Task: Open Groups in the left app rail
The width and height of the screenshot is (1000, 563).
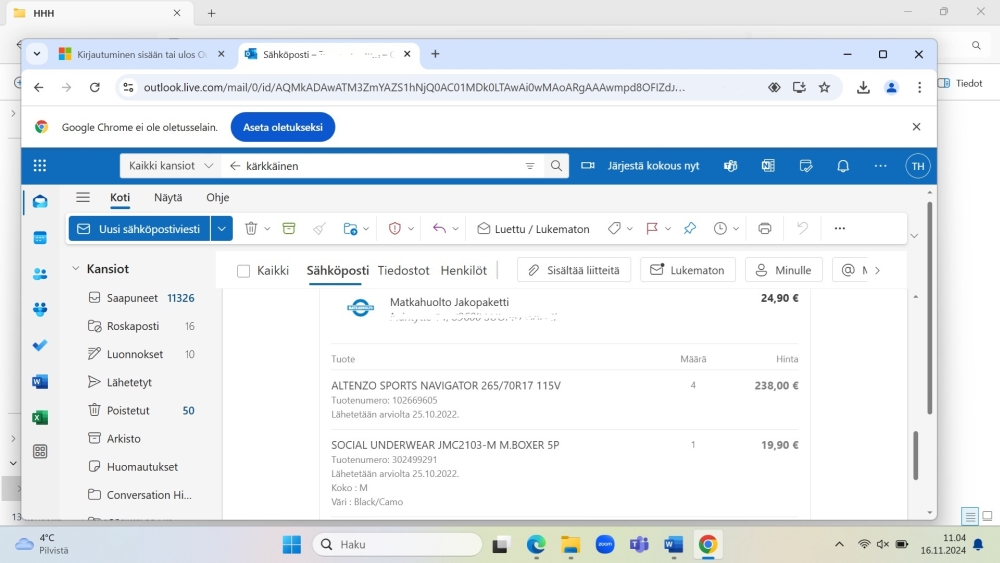Action: point(40,310)
